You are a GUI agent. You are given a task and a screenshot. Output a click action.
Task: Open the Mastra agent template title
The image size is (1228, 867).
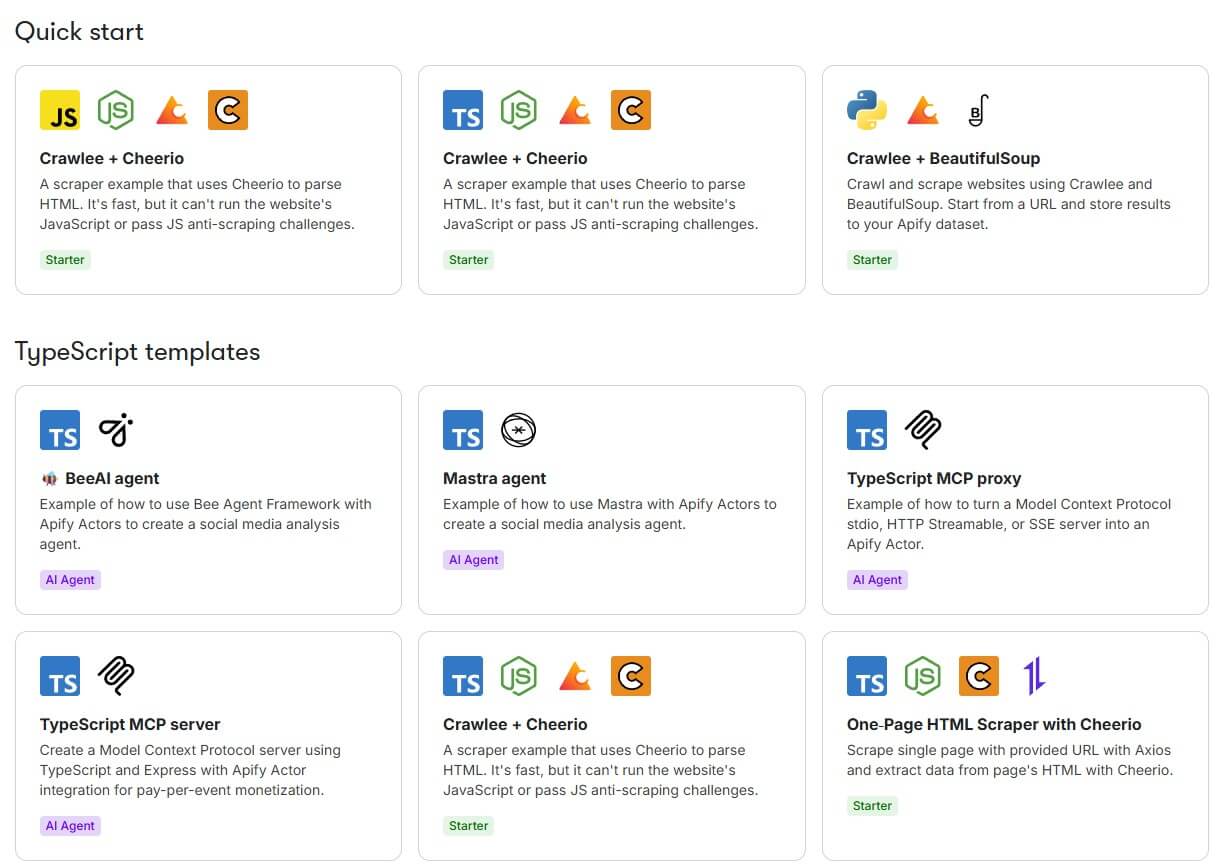click(x=495, y=478)
